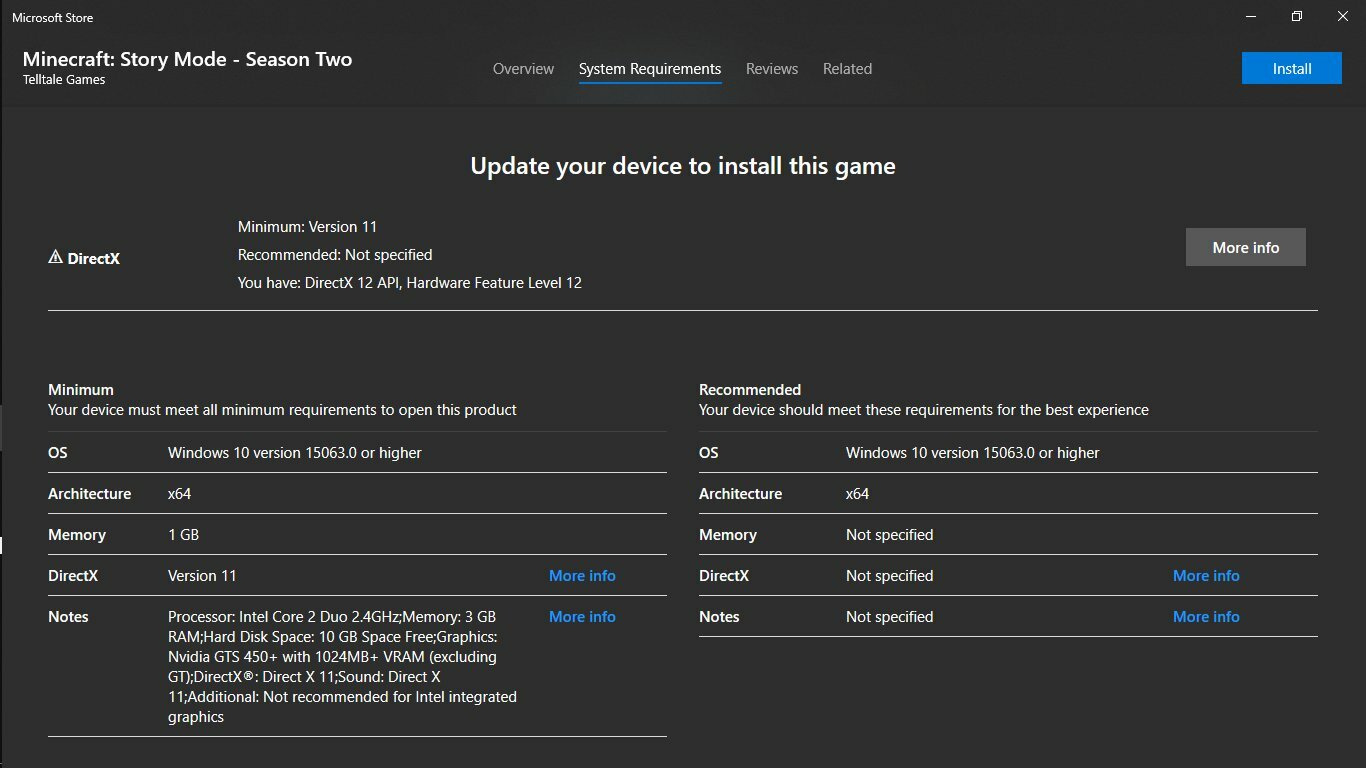Click the Architecture label in the Recommended table
This screenshot has width=1366, height=768.
[x=740, y=494]
